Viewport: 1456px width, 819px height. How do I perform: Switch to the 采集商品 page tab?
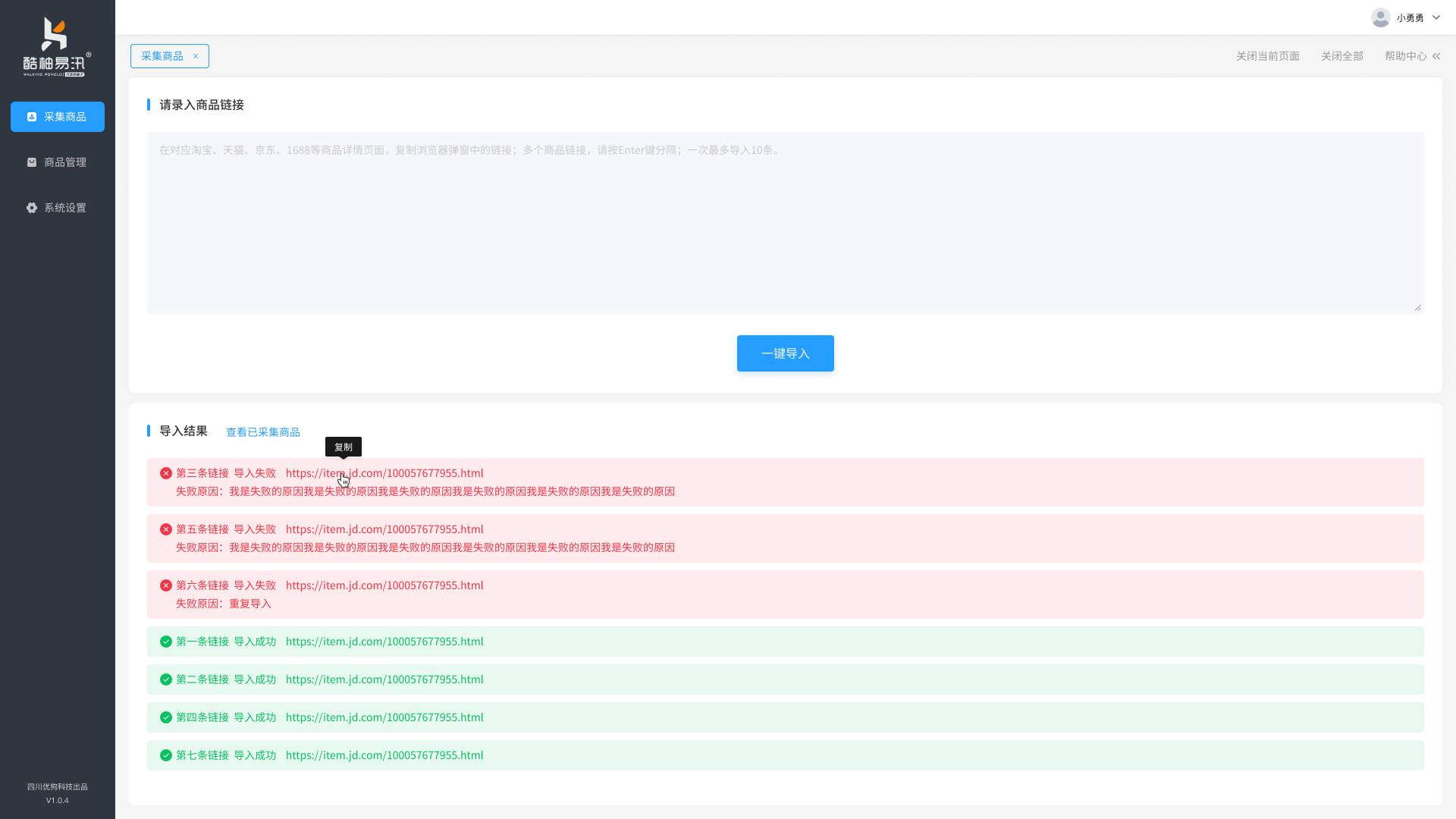click(x=162, y=56)
